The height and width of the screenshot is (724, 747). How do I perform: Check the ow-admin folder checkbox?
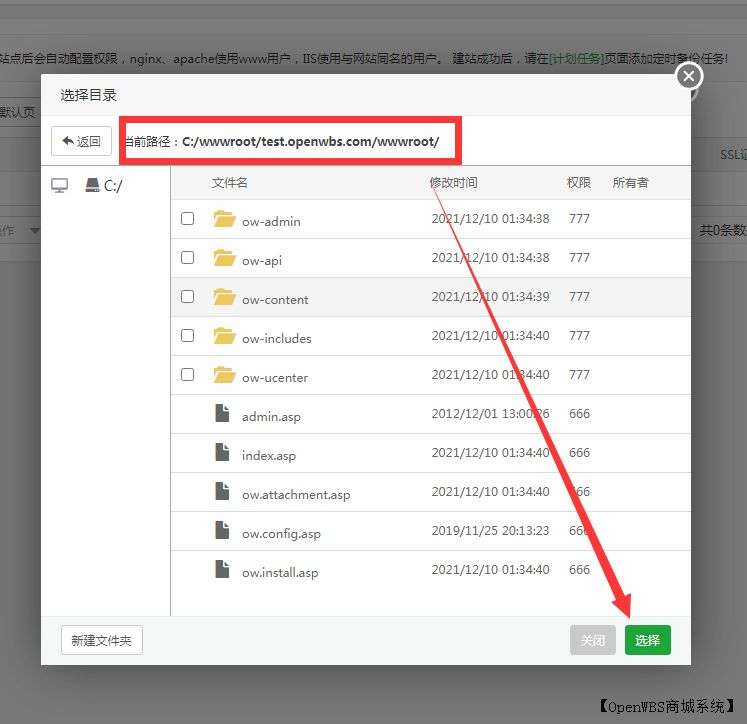tap(187, 219)
